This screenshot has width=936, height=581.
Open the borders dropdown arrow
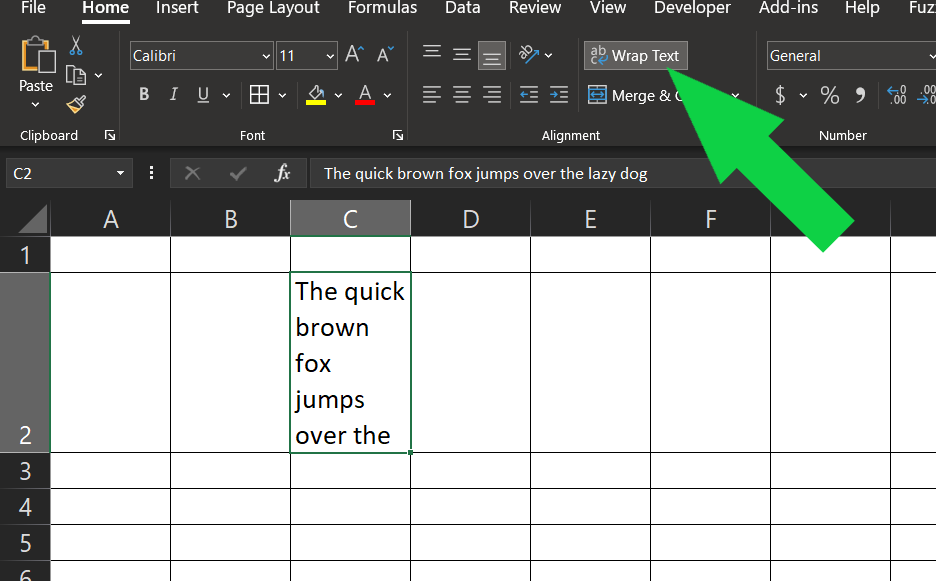click(282, 95)
